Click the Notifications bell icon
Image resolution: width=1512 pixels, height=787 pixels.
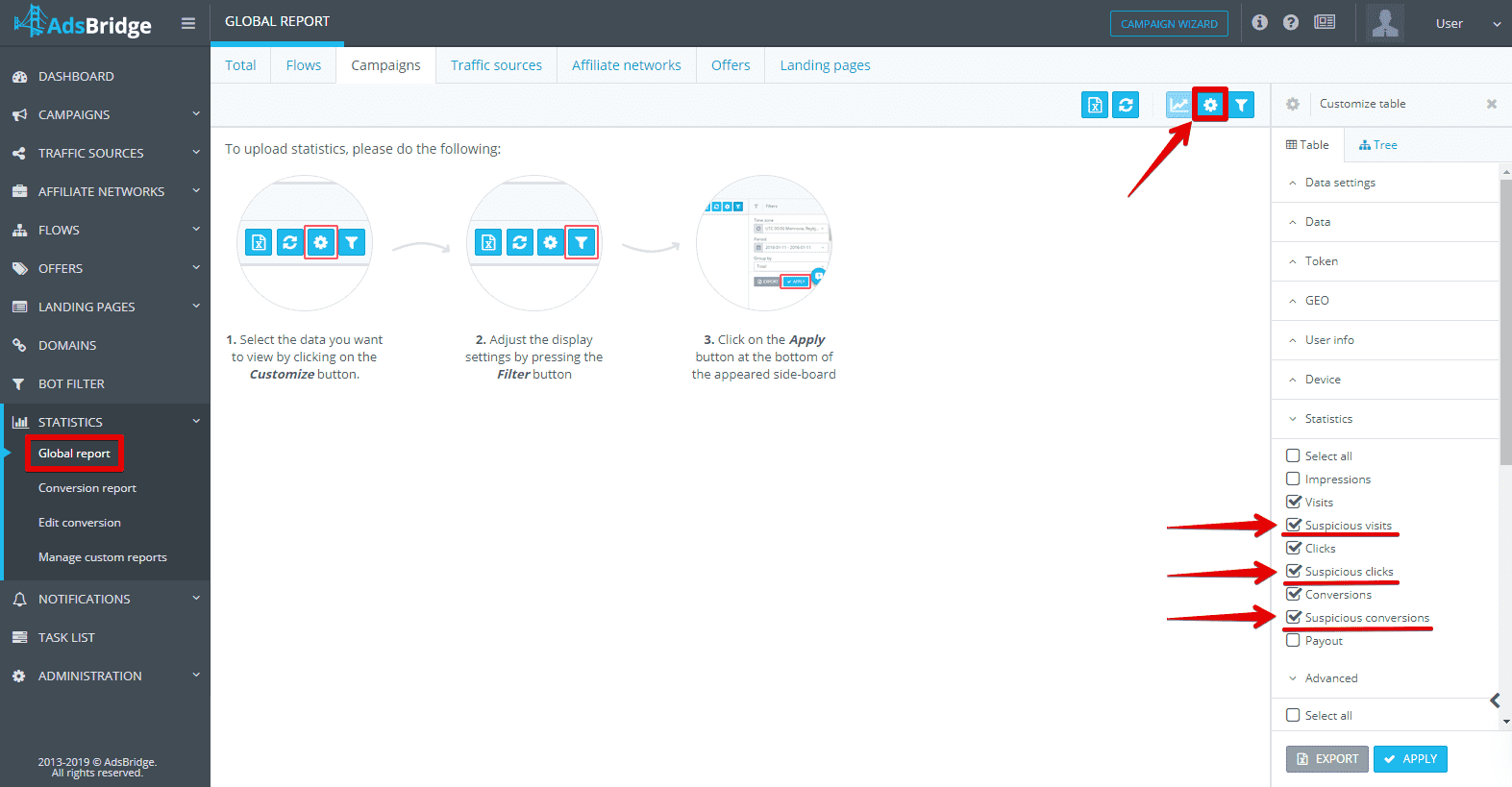click(19, 599)
